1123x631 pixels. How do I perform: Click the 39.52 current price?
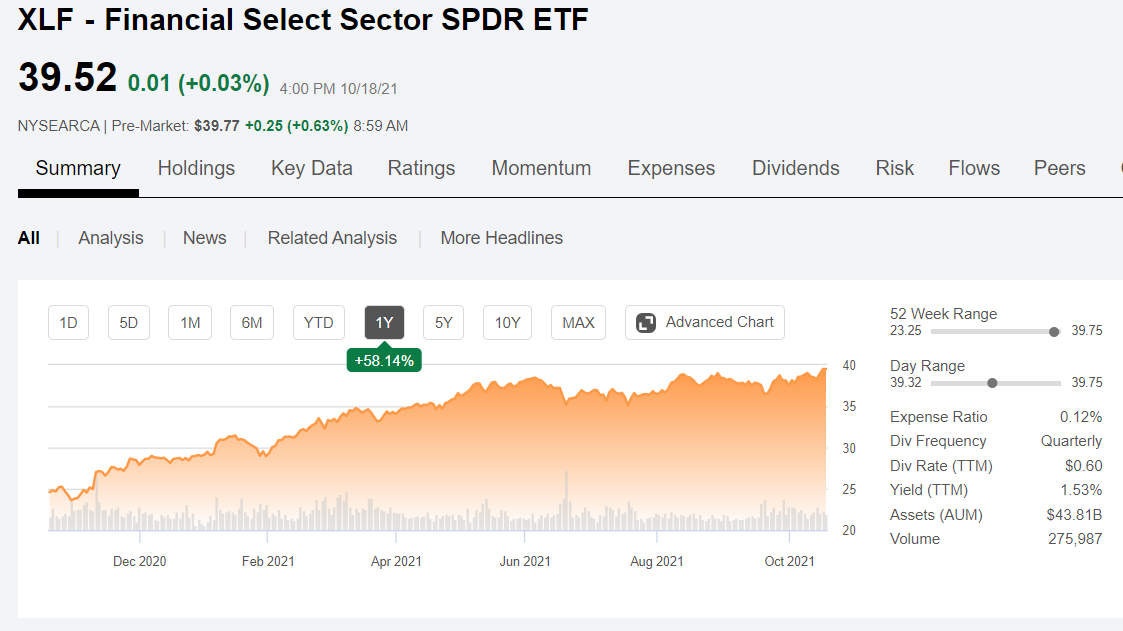(x=67, y=77)
